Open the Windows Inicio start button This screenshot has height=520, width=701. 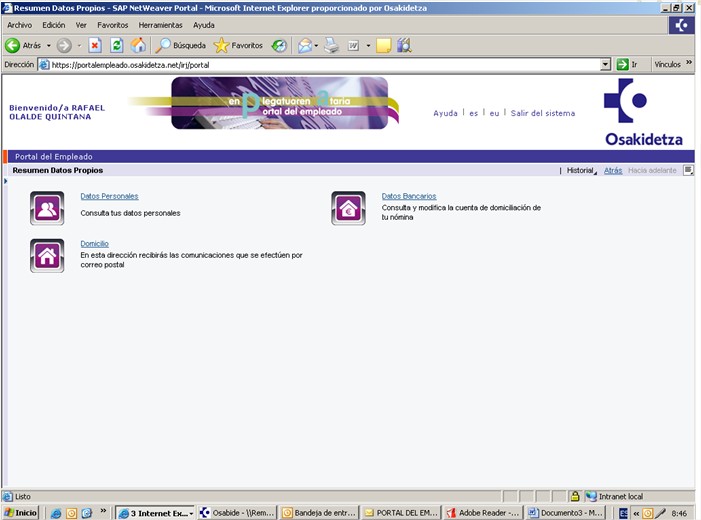(x=20, y=512)
